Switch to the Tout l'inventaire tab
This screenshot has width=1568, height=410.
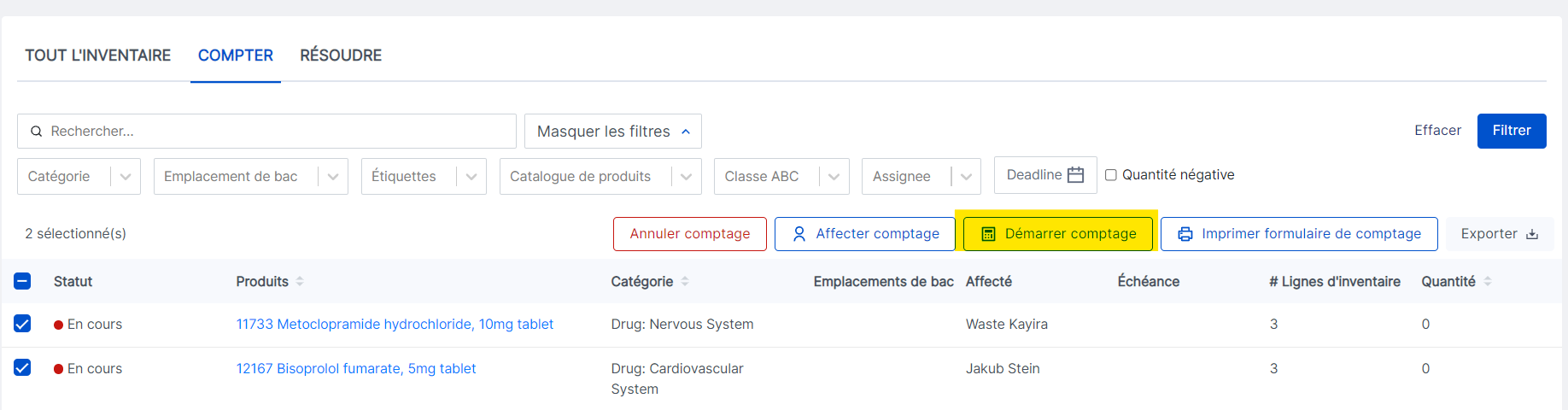click(98, 56)
